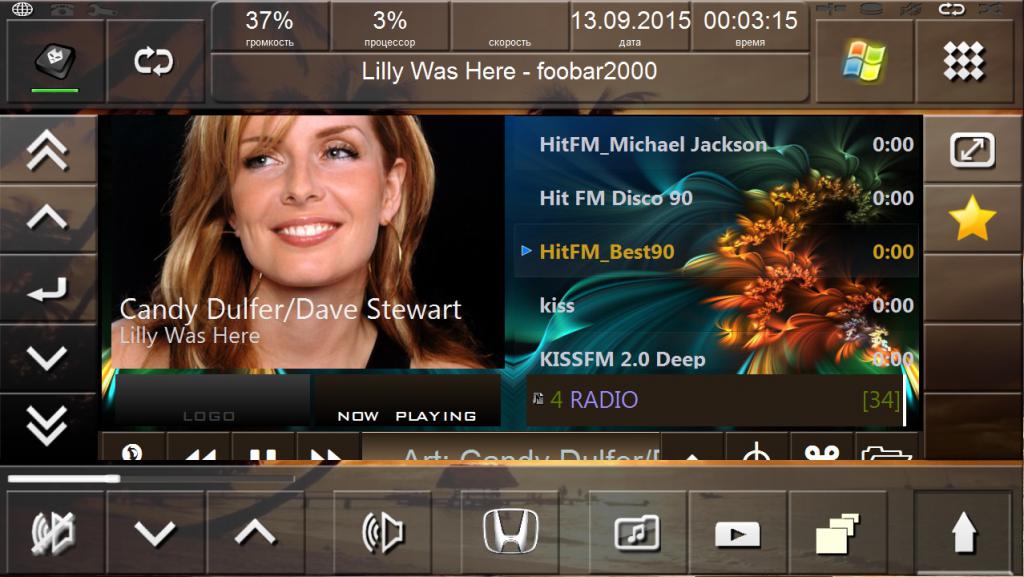Move down one item with single-down chevron

pos(47,358)
